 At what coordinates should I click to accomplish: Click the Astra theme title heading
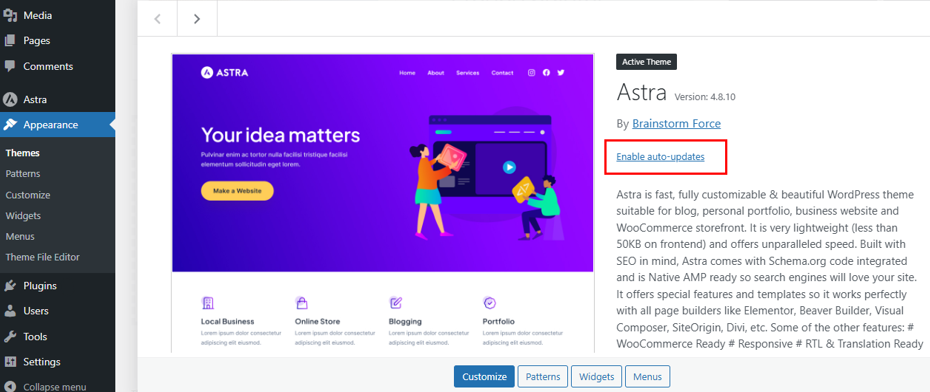pos(642,93)
